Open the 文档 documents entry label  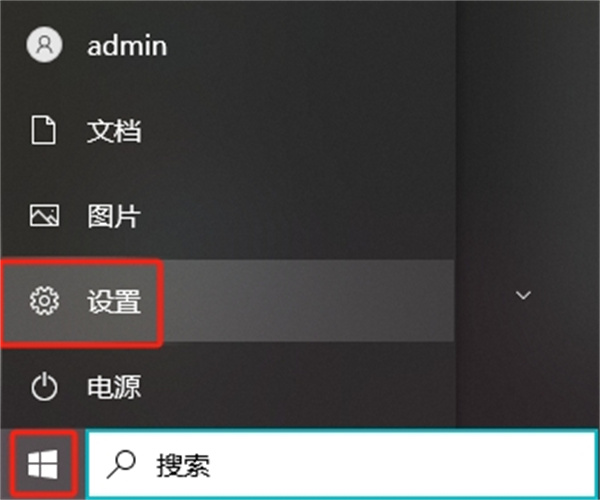pyautogui.click(x=114, y=131)
